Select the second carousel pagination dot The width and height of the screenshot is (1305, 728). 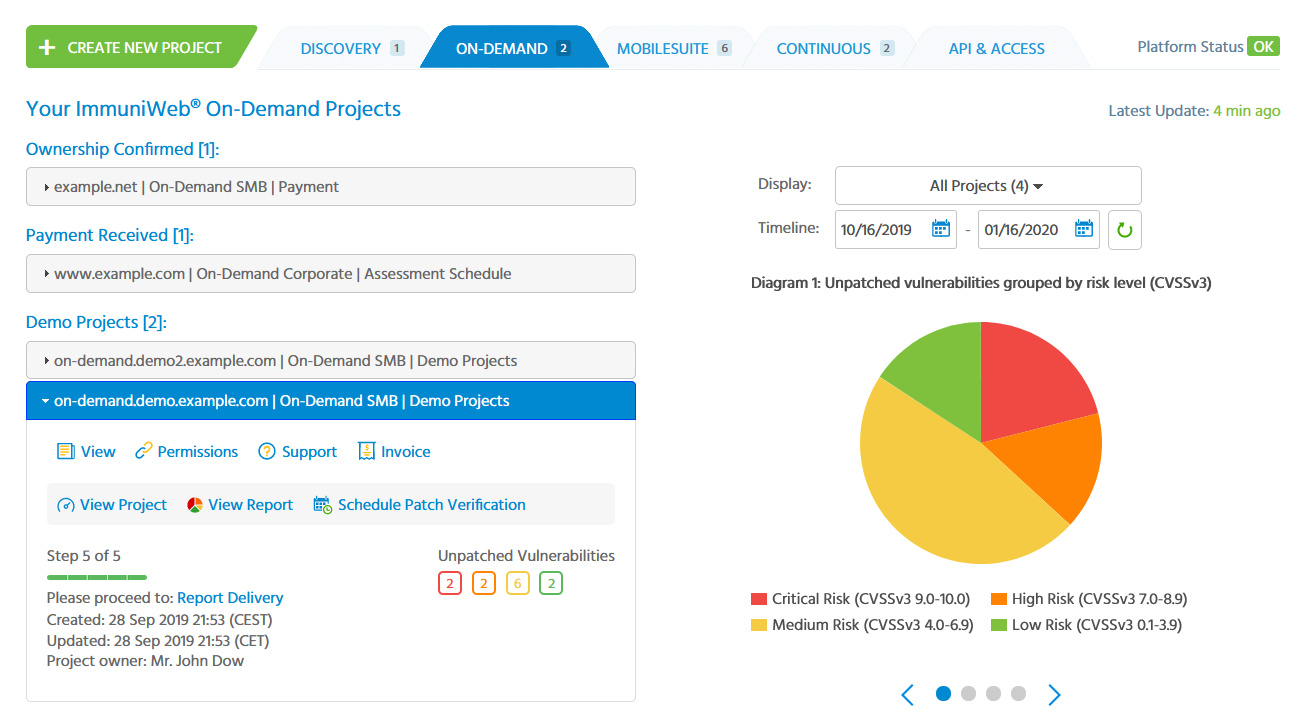(968, 694)
